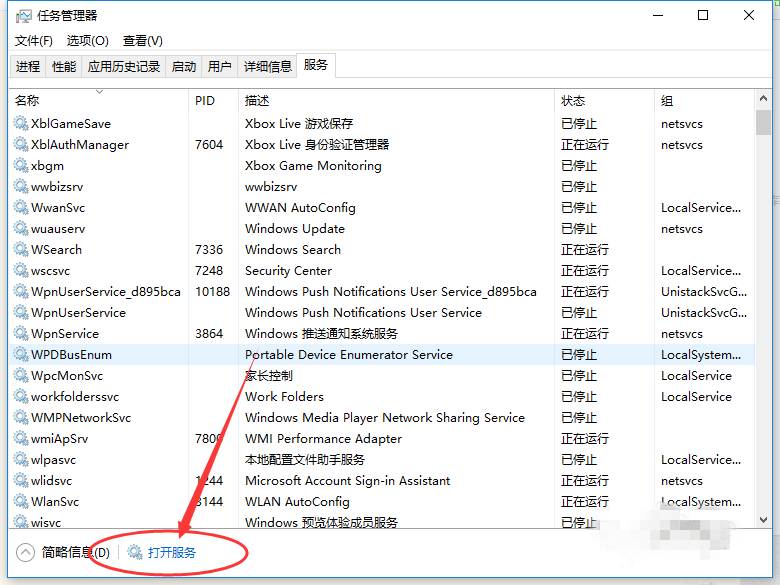Image resolution: width=780 pixels, height=585 pixels.
Task: Select the WLAN AutoConfig description cell
Action: [x=297, y=501]
